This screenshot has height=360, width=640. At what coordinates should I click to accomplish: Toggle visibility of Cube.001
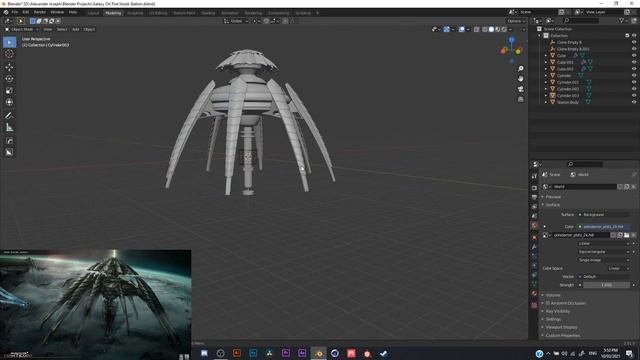point(634,62)
